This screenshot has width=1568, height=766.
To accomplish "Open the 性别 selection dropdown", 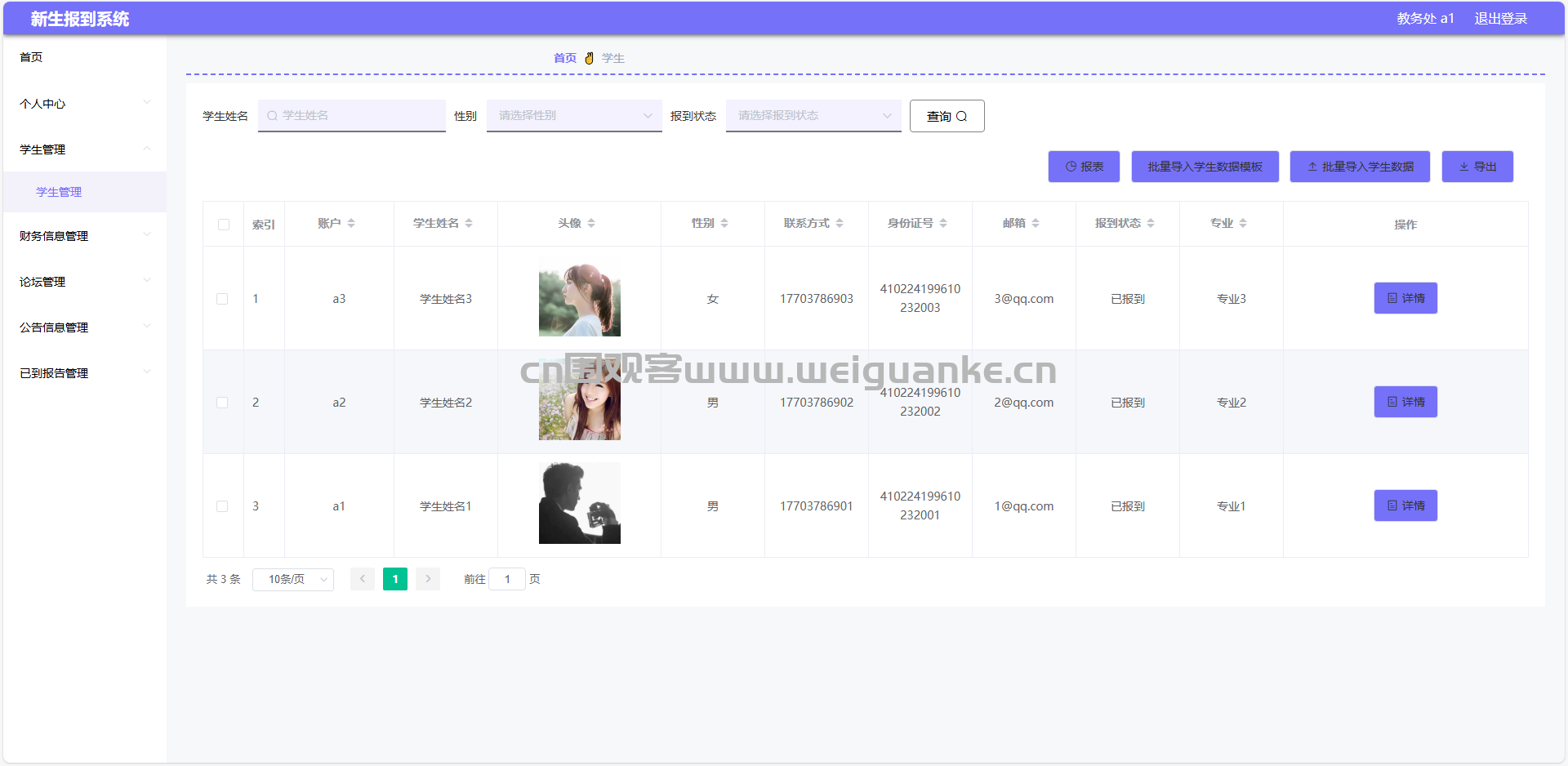I will click(574, 116).
